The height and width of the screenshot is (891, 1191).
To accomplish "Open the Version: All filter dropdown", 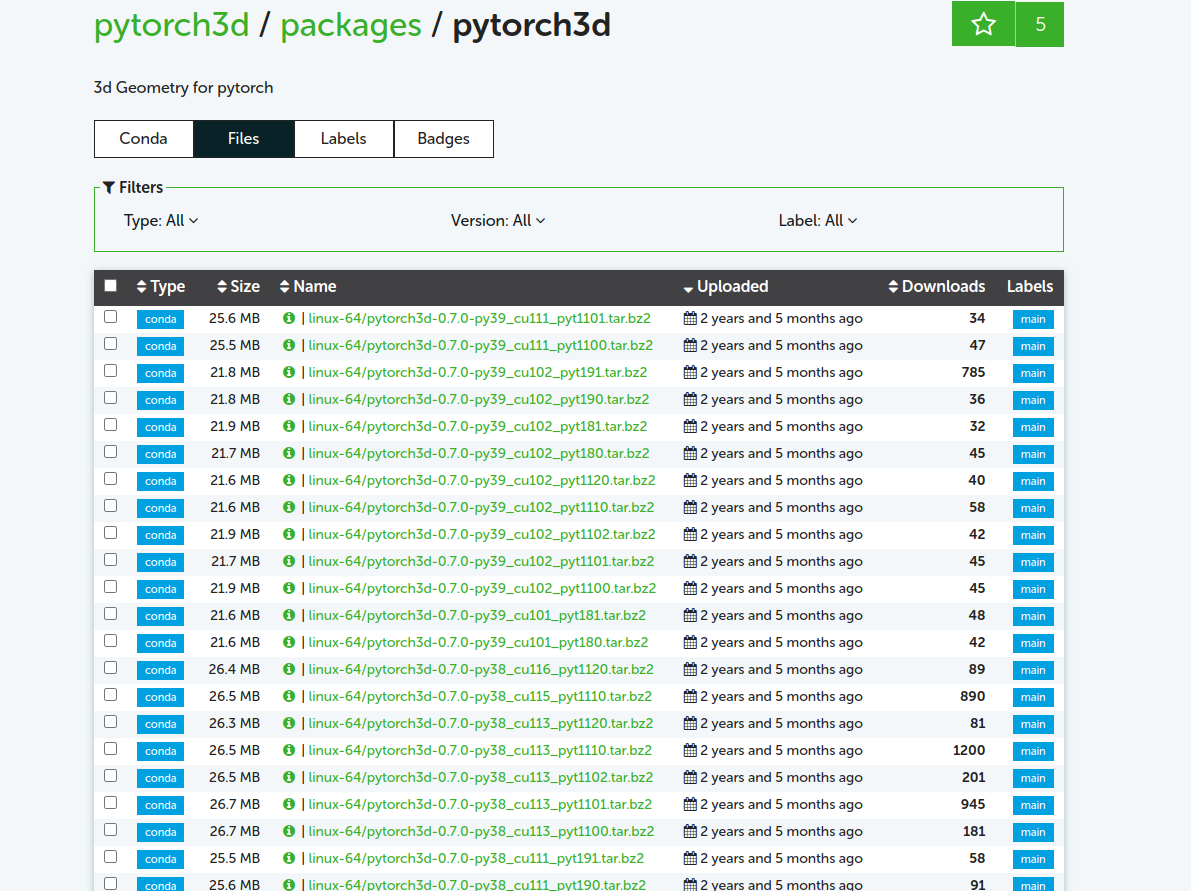I will tap(498, 220).
